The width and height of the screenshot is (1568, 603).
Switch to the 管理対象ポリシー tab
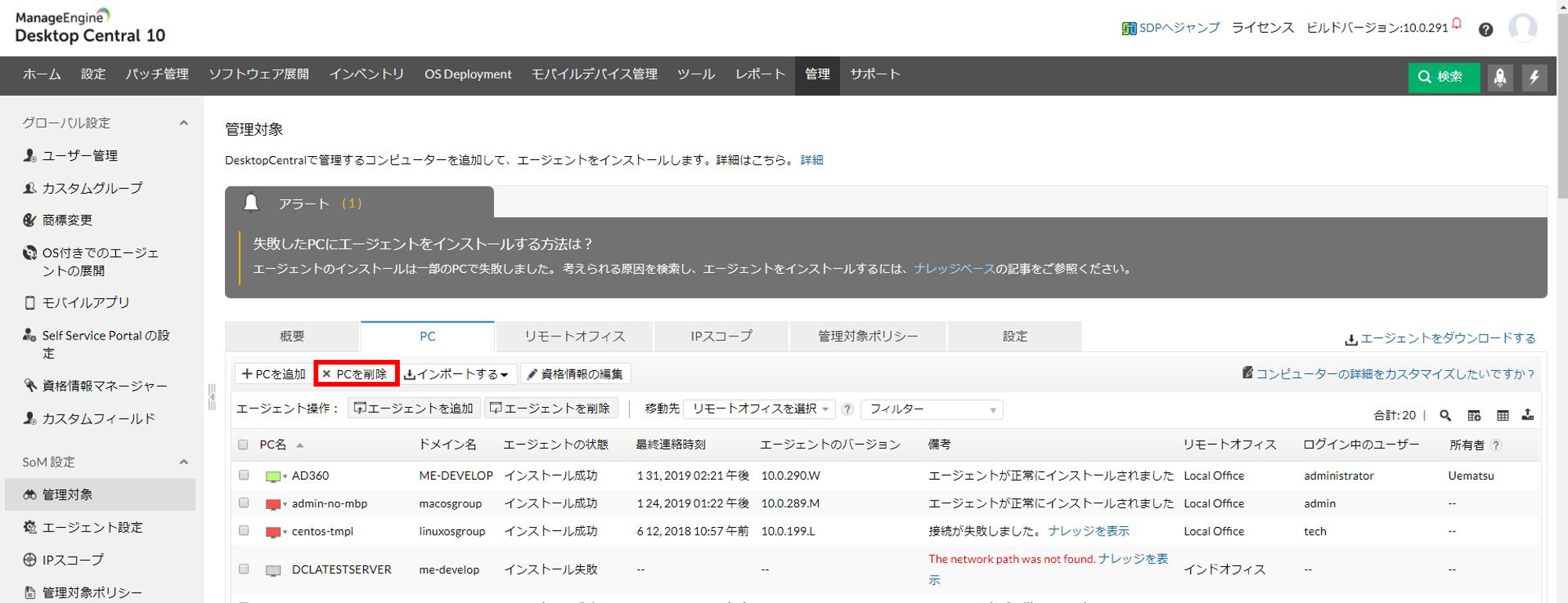pyautogui.click(x=868, y=336)
